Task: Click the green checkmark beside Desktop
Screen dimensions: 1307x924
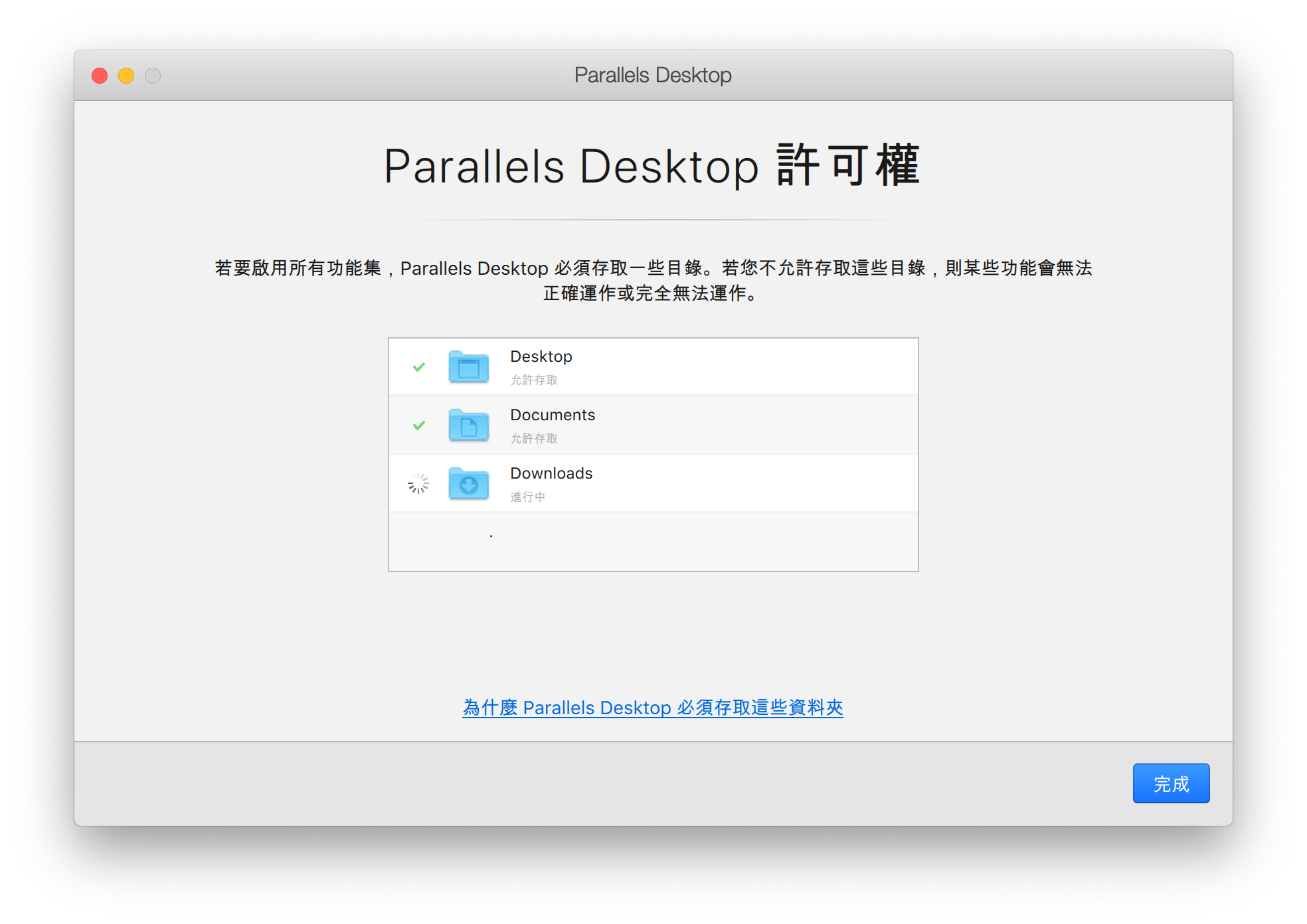Action: pos(419,366)
